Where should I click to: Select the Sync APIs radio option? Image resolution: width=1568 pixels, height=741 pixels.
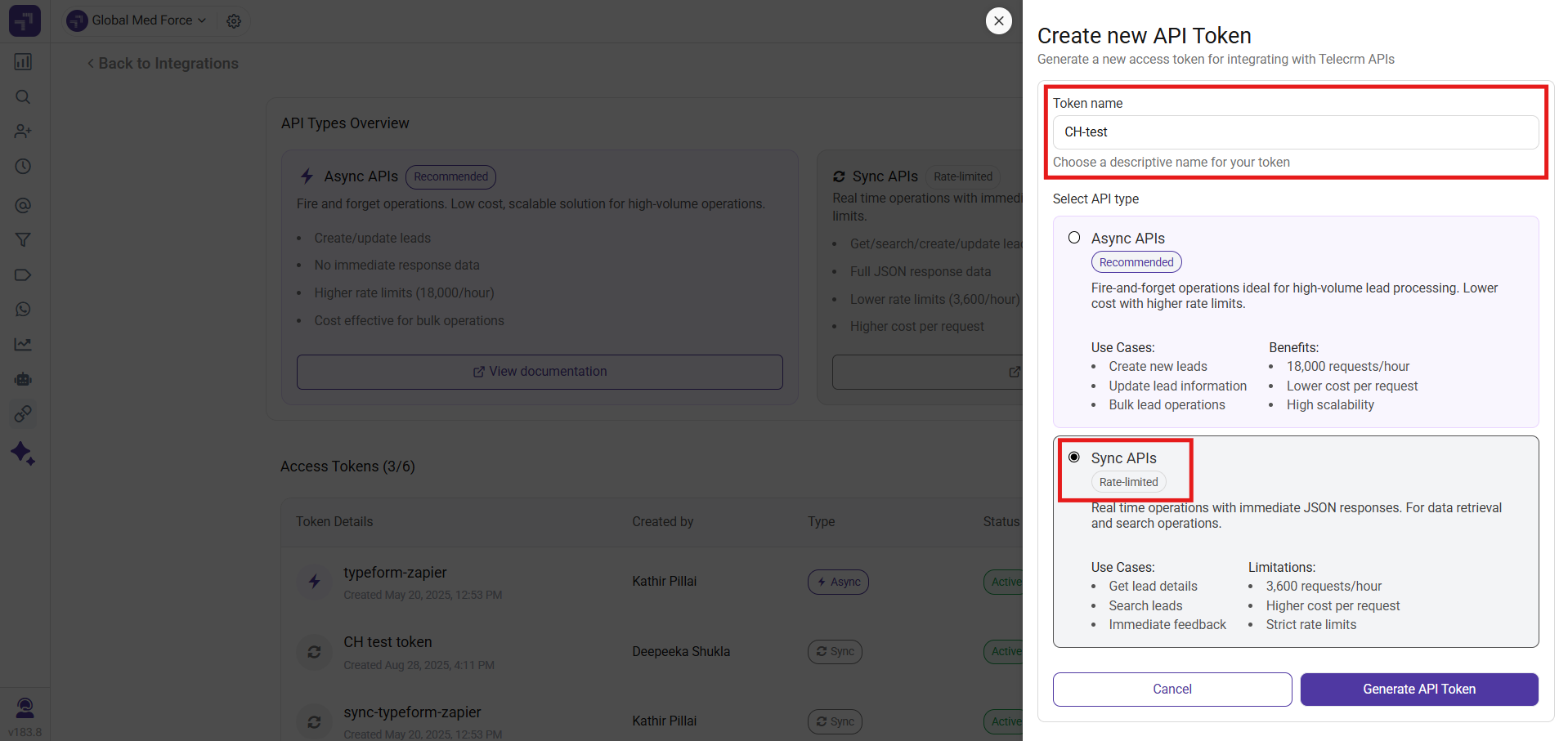click(x=1074, y=458)
